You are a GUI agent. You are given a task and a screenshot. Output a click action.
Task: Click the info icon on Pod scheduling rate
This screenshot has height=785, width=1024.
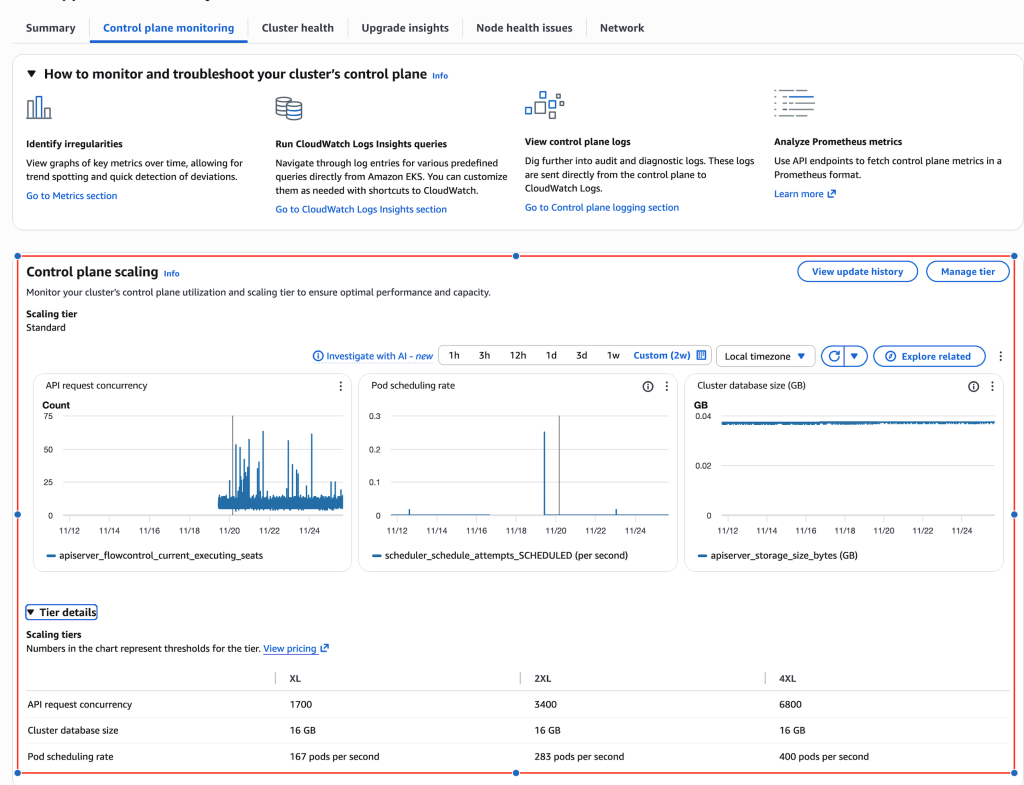click(647, 386)
